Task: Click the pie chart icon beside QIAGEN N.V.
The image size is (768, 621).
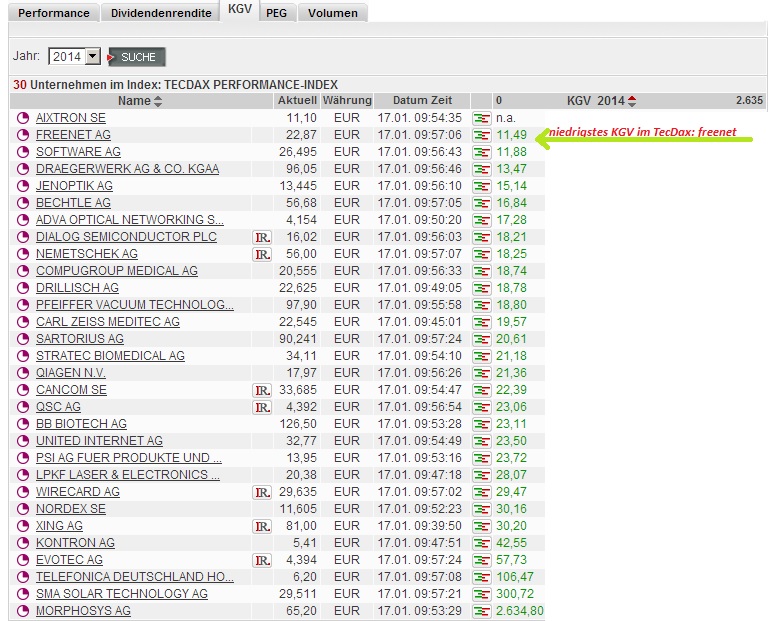Action: pos(23,373)
